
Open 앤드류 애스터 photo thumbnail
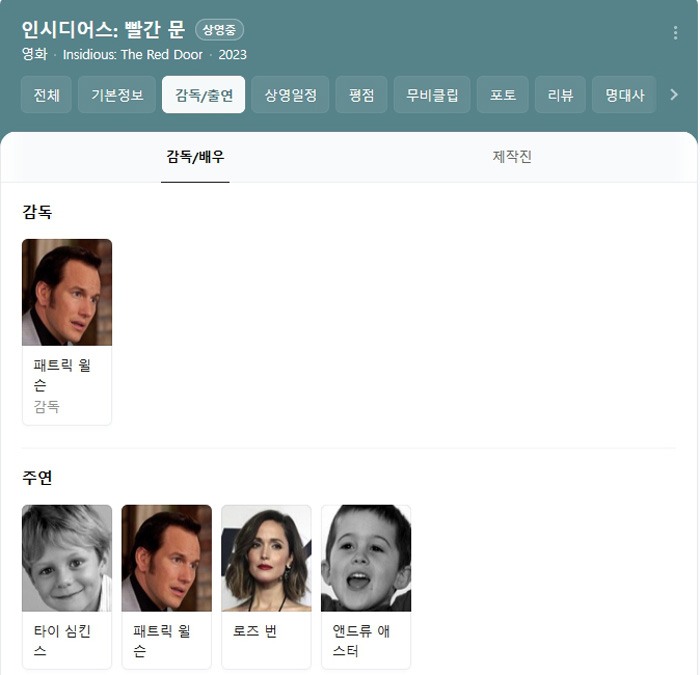[366, 558]
